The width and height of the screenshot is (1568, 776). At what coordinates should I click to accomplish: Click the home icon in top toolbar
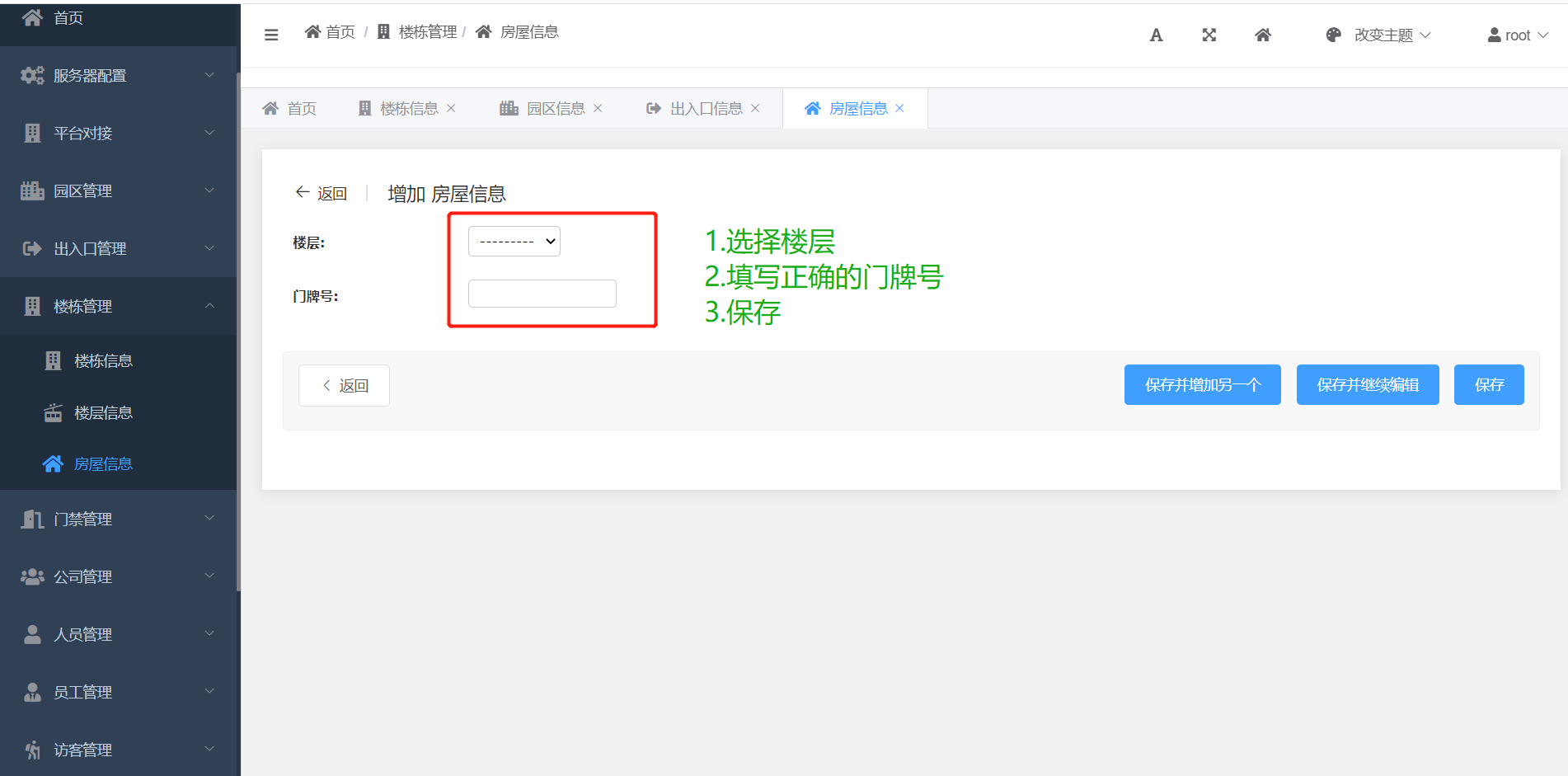click(1262, 35)
